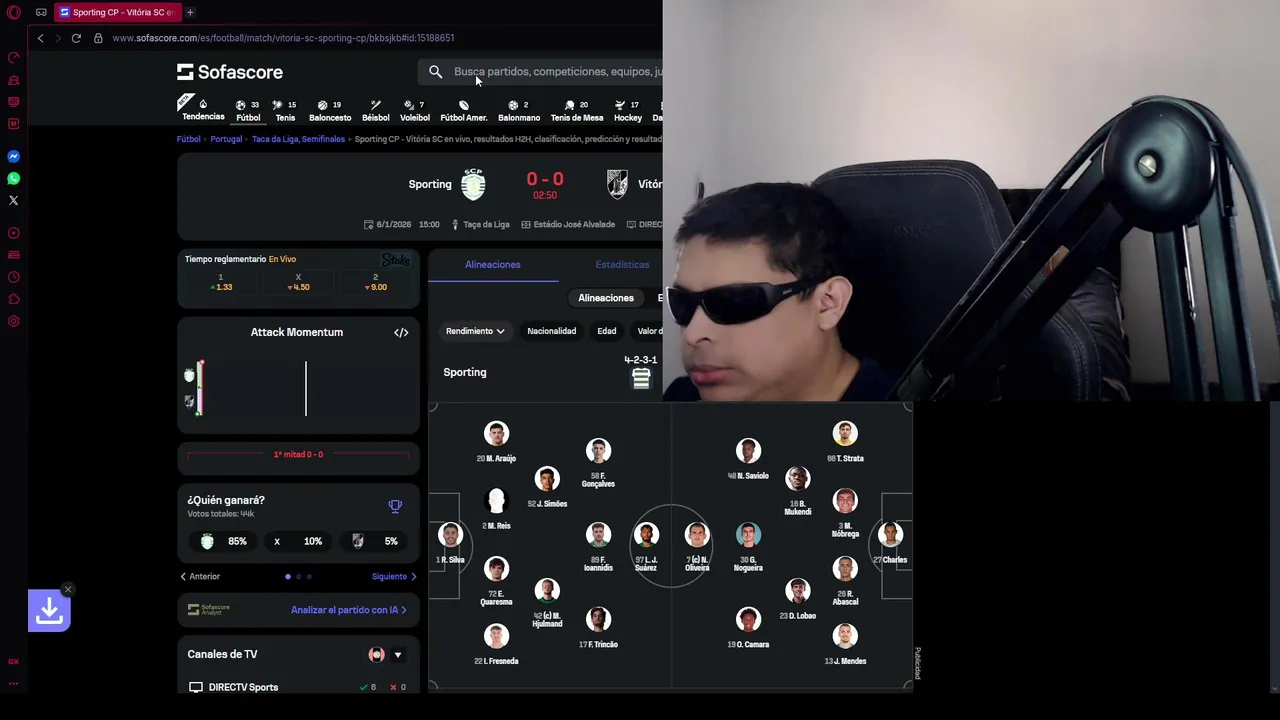The width and height of the screenshot is (1280, 720).
Task: Expand the Rendimiento dropdown
Action: click(x=475, y=331)
